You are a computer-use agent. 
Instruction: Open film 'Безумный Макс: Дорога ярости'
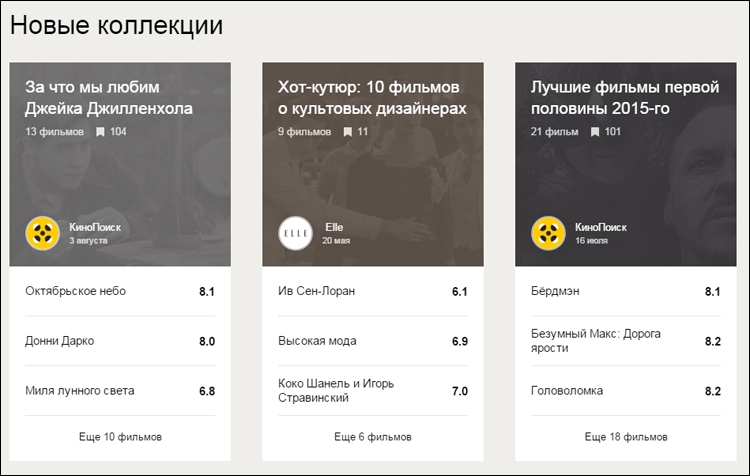pyautogui.click(x=596, y=341)
